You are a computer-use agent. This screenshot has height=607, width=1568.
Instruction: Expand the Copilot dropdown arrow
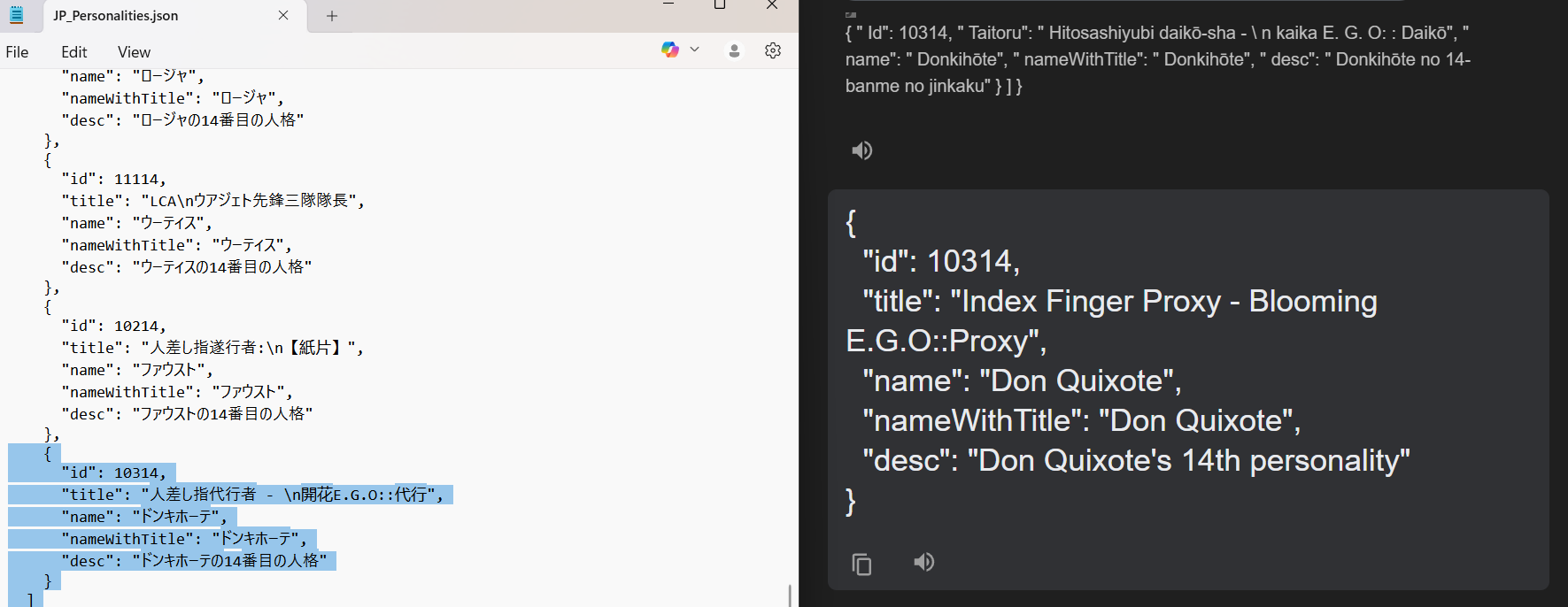(x=695, y=50)
